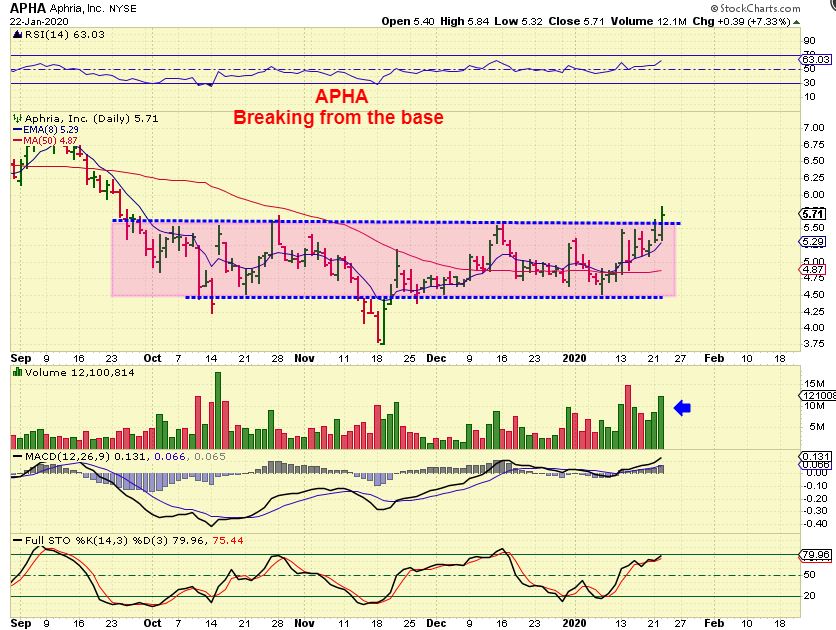Click the 63.03 RSI value tag on the right axis
Viewport: 836px width, 630px height.
click(816, 59)
